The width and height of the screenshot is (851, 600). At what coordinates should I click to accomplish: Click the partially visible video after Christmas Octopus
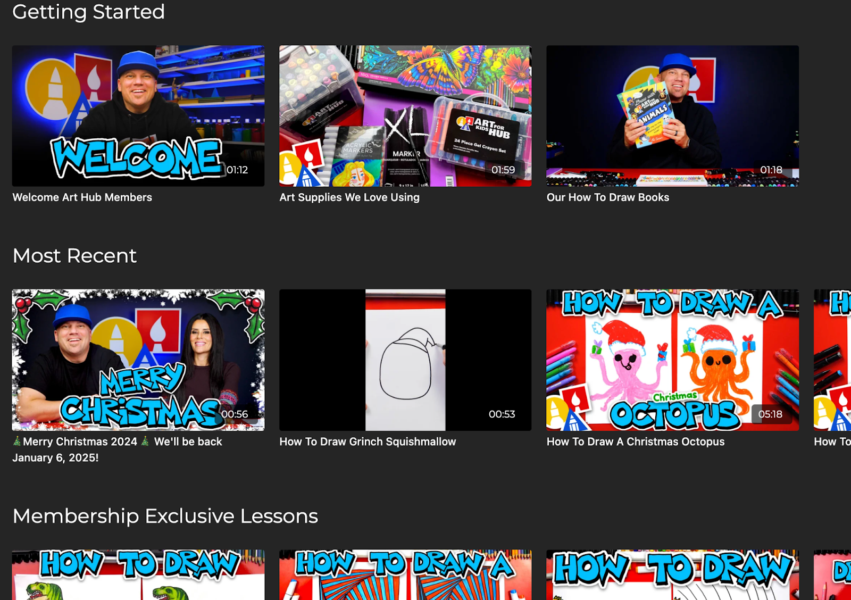point(832,359)
